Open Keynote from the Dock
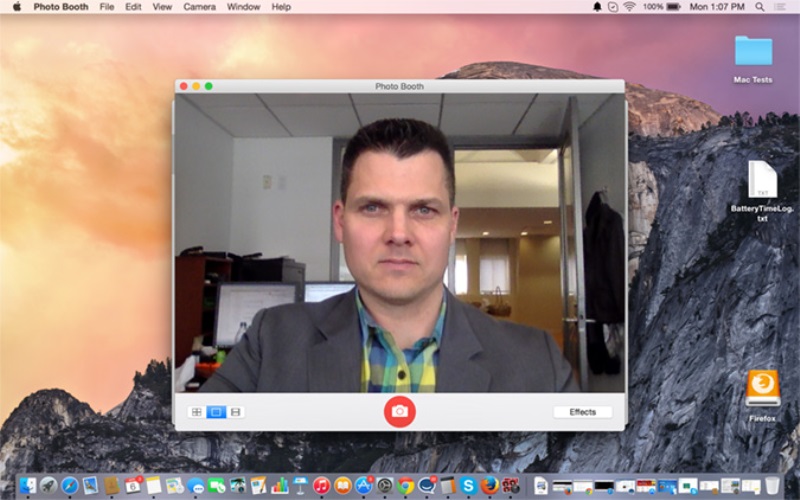The width and height of the screenshot is (800, 500). pyautogui.click(x=301, y=485)
